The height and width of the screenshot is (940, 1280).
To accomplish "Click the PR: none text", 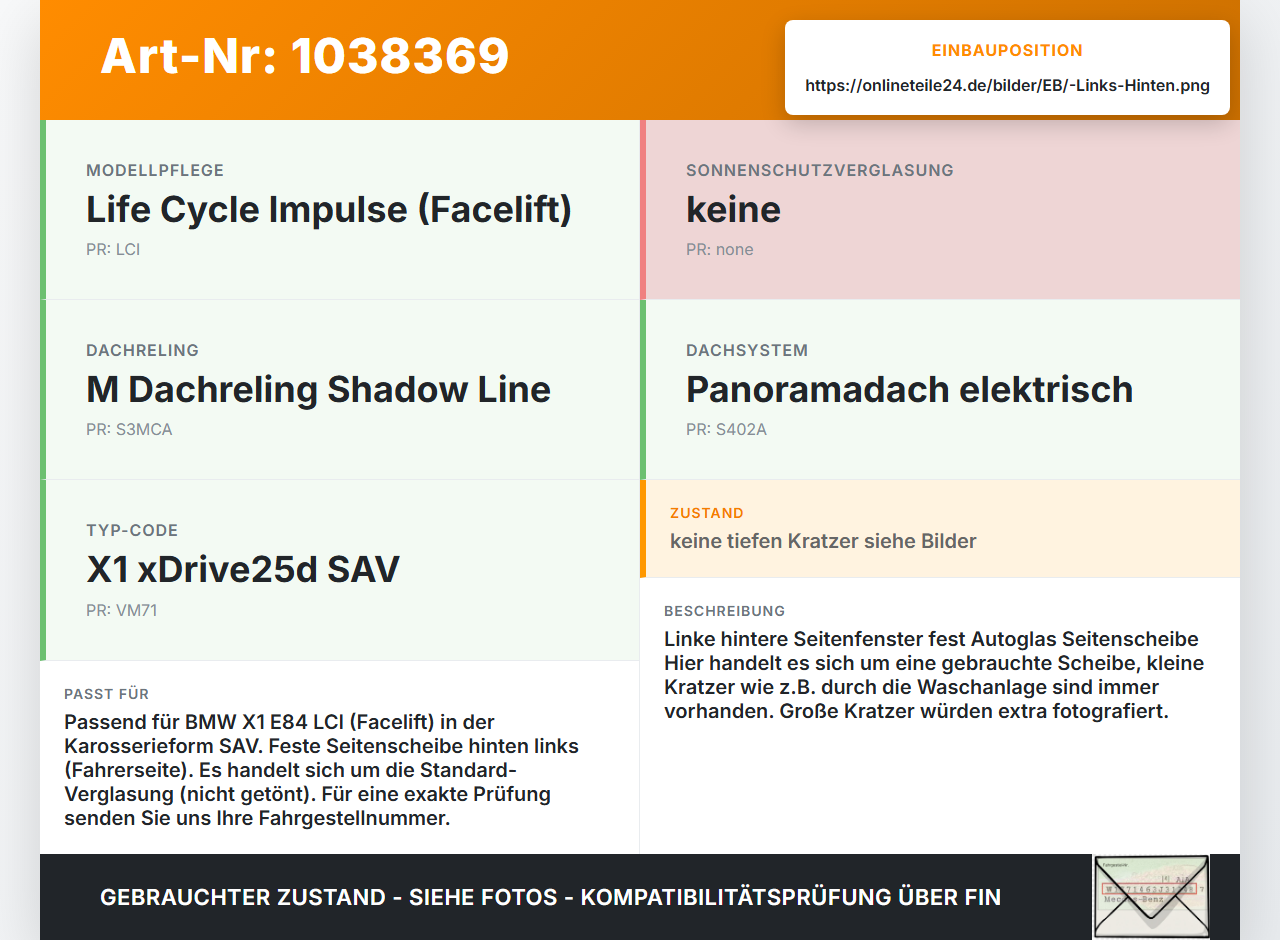I will tap(720, 250).
